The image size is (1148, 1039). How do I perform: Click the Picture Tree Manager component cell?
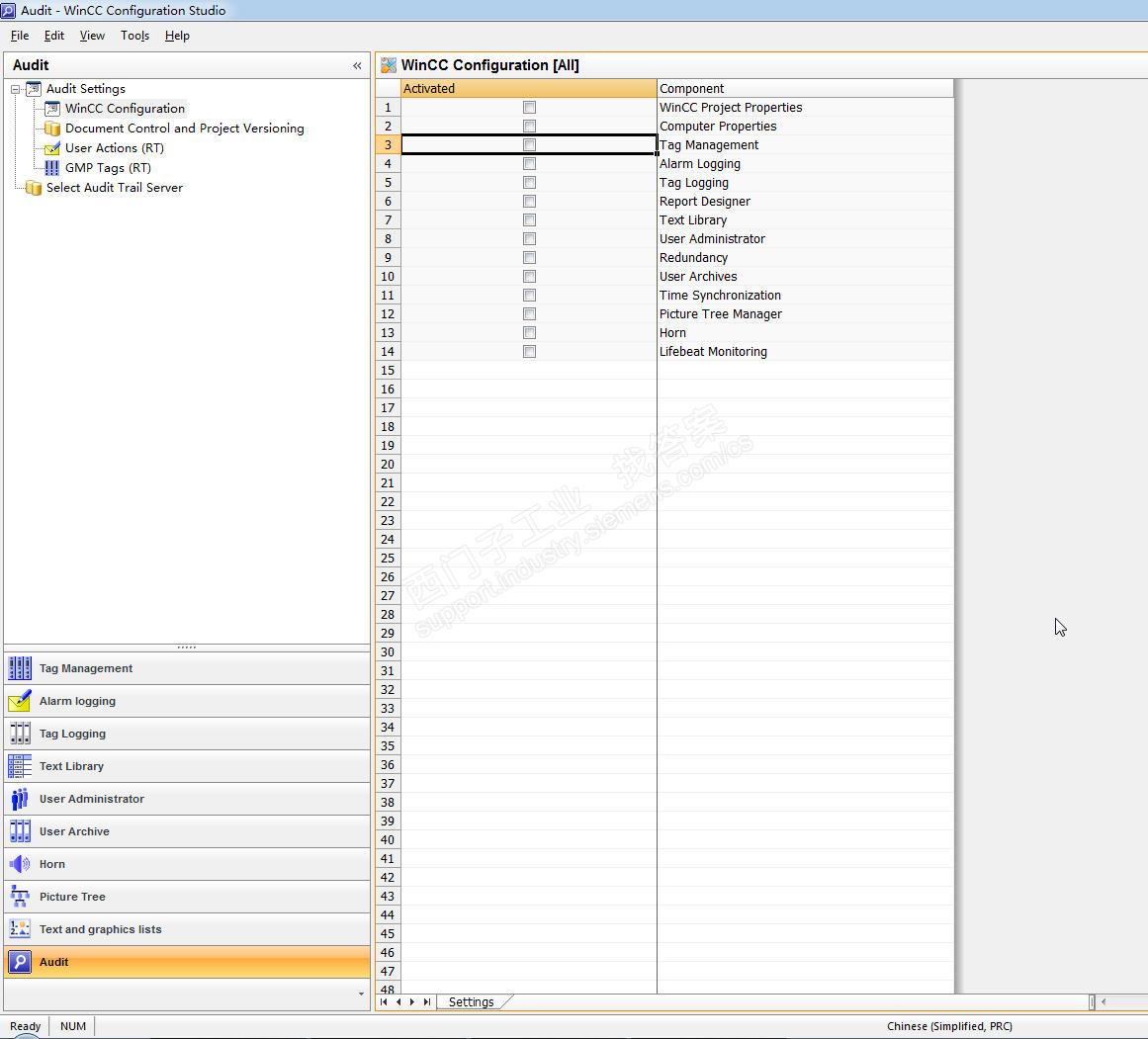(x=805, y=314)
